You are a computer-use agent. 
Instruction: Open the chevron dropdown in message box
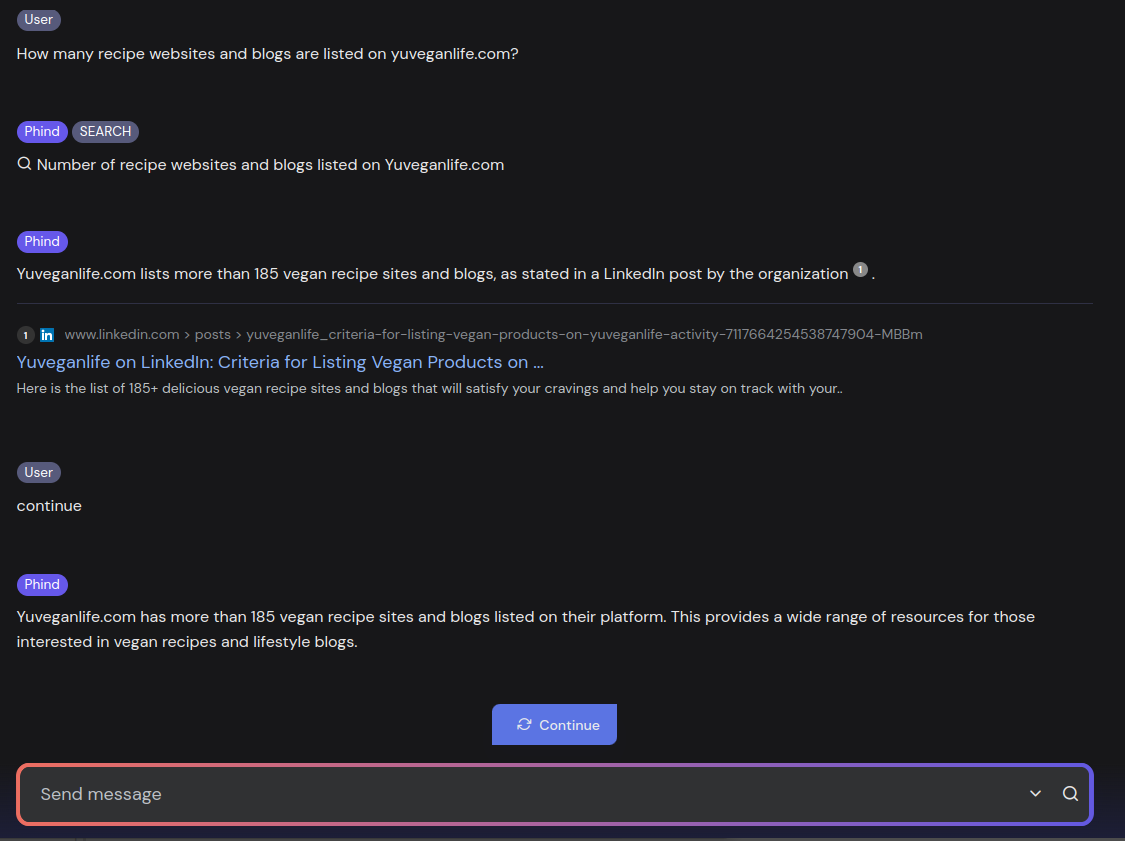click(1035, 794)
